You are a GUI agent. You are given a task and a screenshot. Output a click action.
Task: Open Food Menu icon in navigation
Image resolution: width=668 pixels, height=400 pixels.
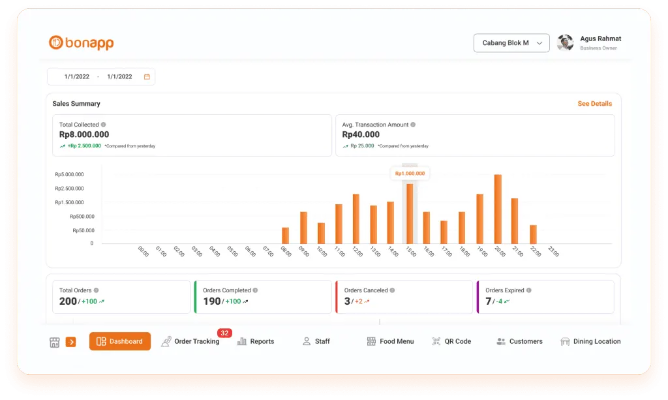point(372,341)
